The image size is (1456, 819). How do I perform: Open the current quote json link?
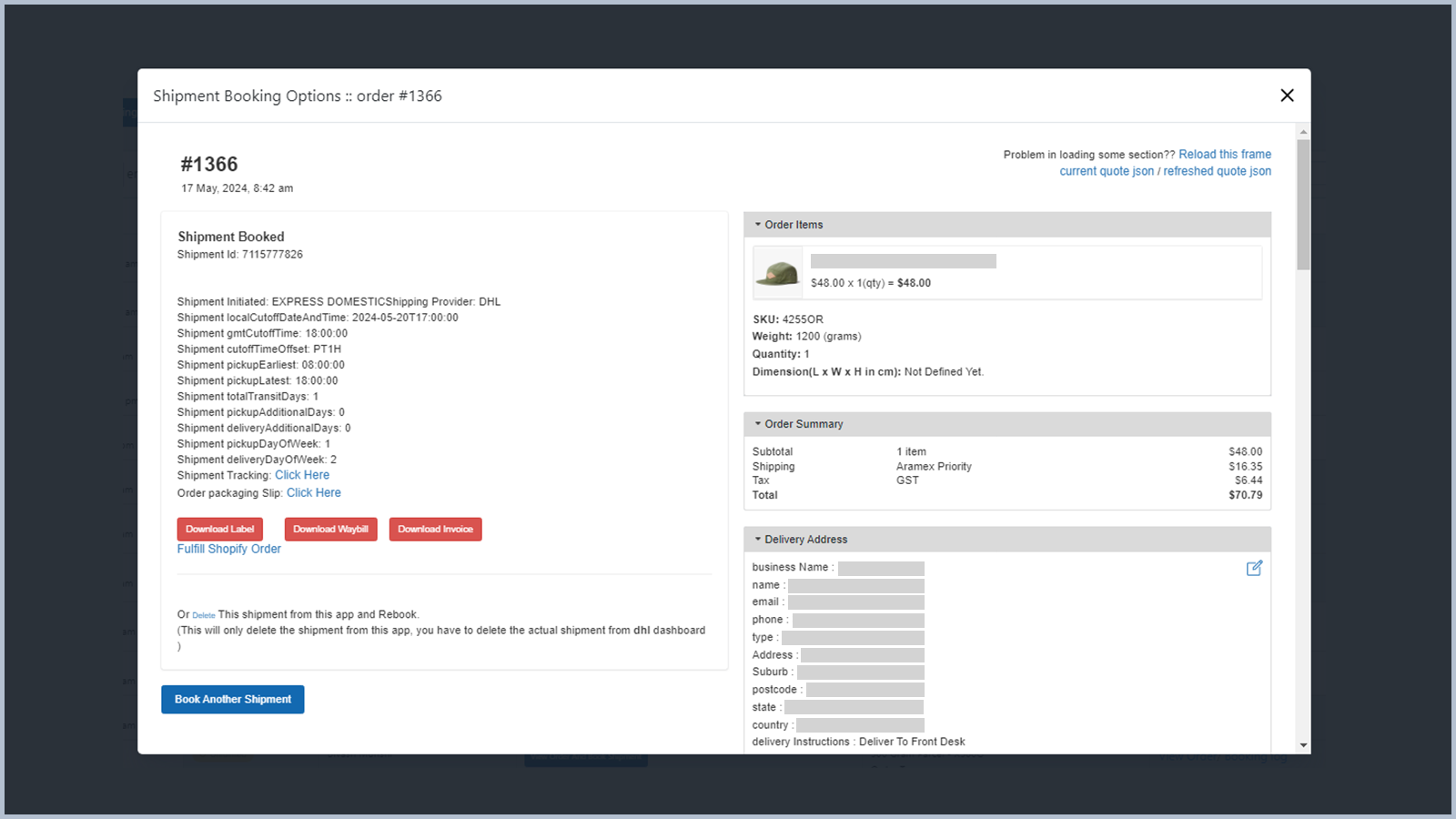(1106, 171)
